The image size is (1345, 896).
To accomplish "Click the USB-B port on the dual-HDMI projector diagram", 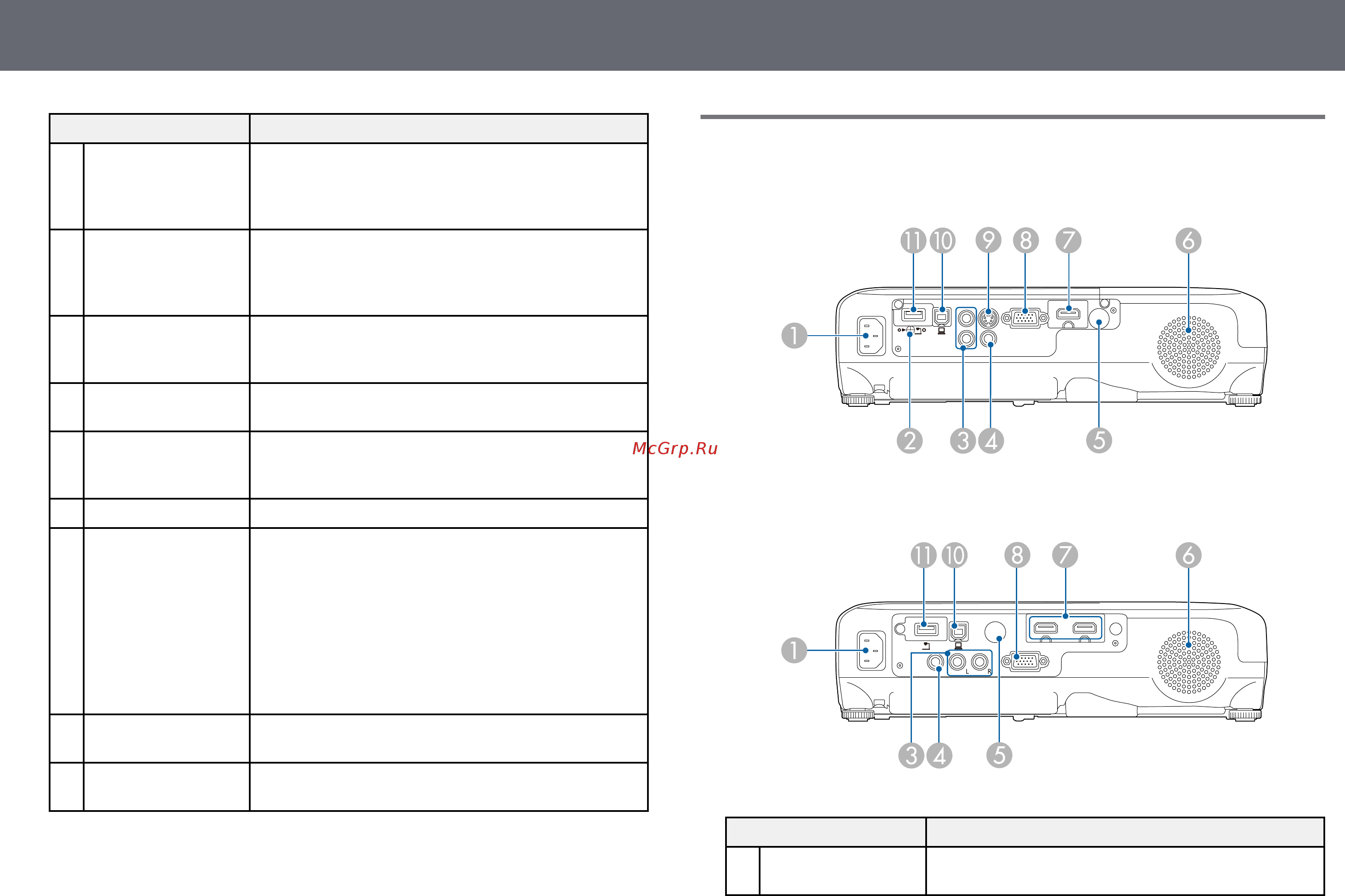I will coord(959,631).
